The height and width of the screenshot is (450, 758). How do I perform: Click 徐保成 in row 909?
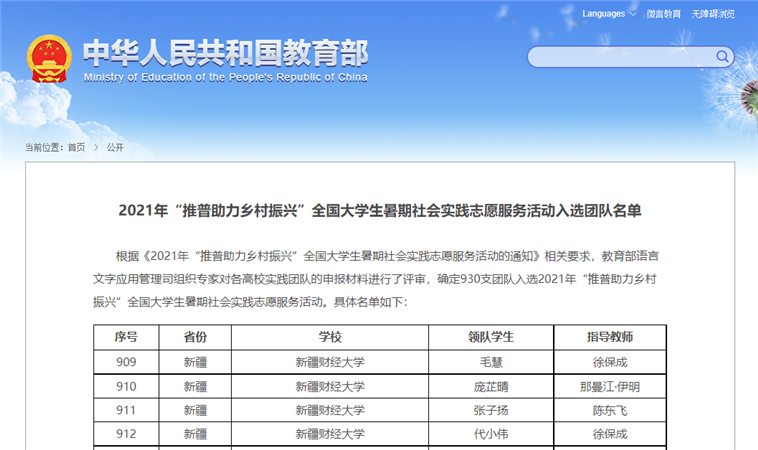(610, 362)
